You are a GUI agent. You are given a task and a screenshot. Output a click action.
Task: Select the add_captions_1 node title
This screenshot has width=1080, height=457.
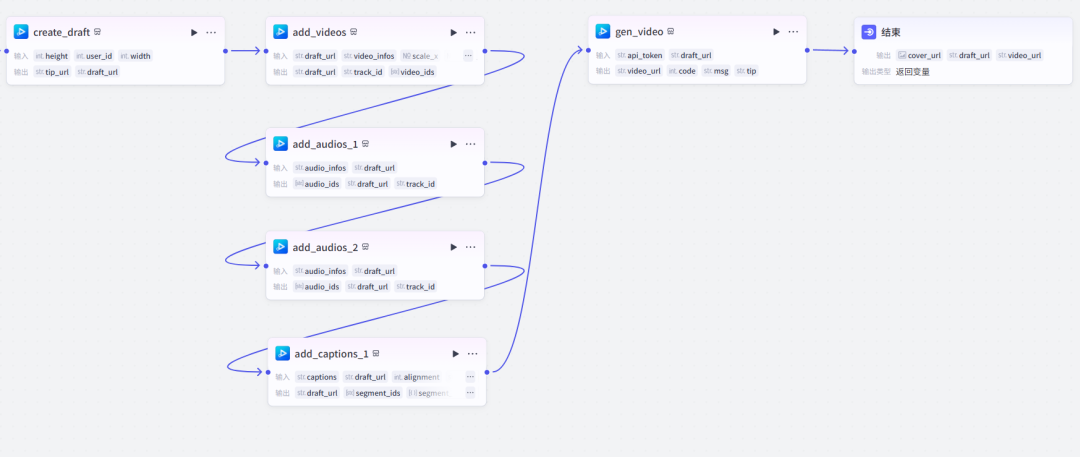[x=332, y=354]
